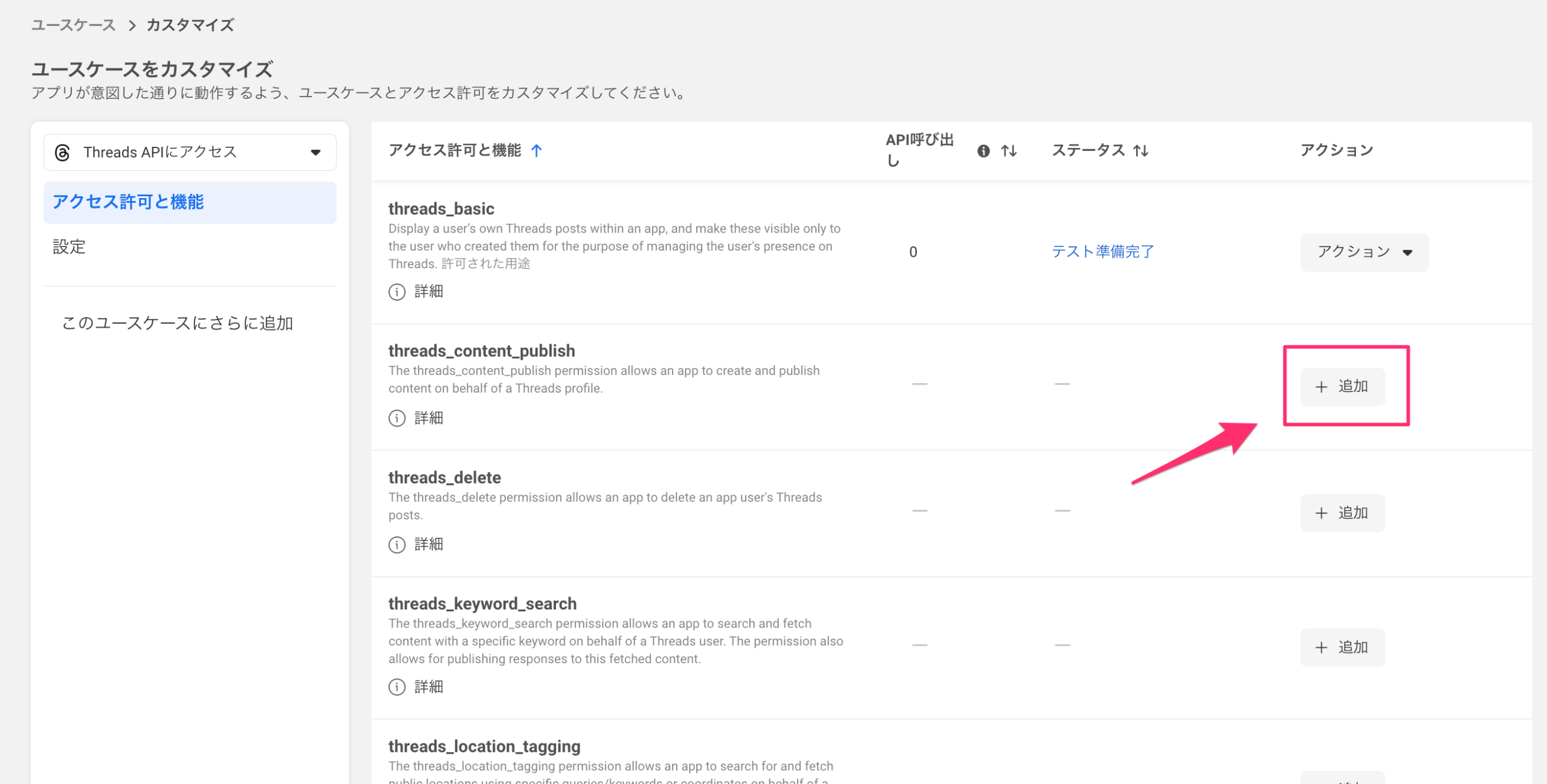1547x784 pixels.
Task: Click blue sort arrow beside アクセス許可と機能
Action: 537,150
